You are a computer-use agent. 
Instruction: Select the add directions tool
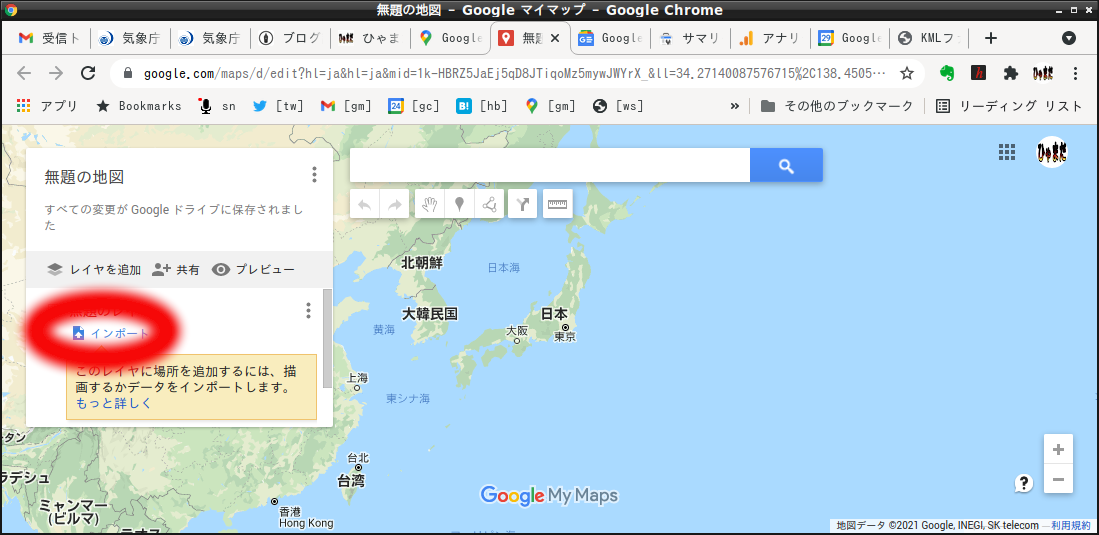tap(522, 204)
